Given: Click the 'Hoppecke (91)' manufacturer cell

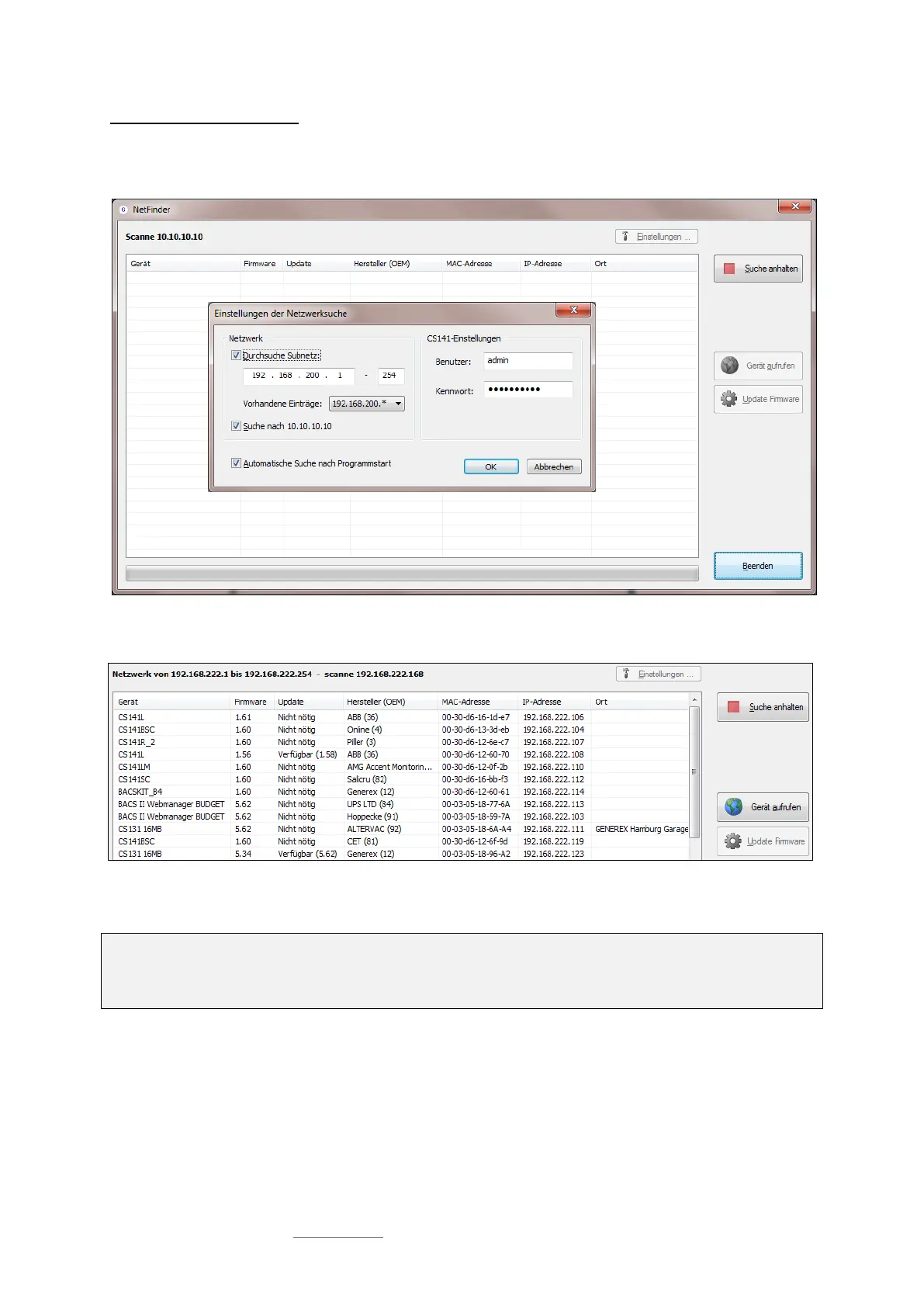Looking at the screenshot, I should (x=372, y=816).
